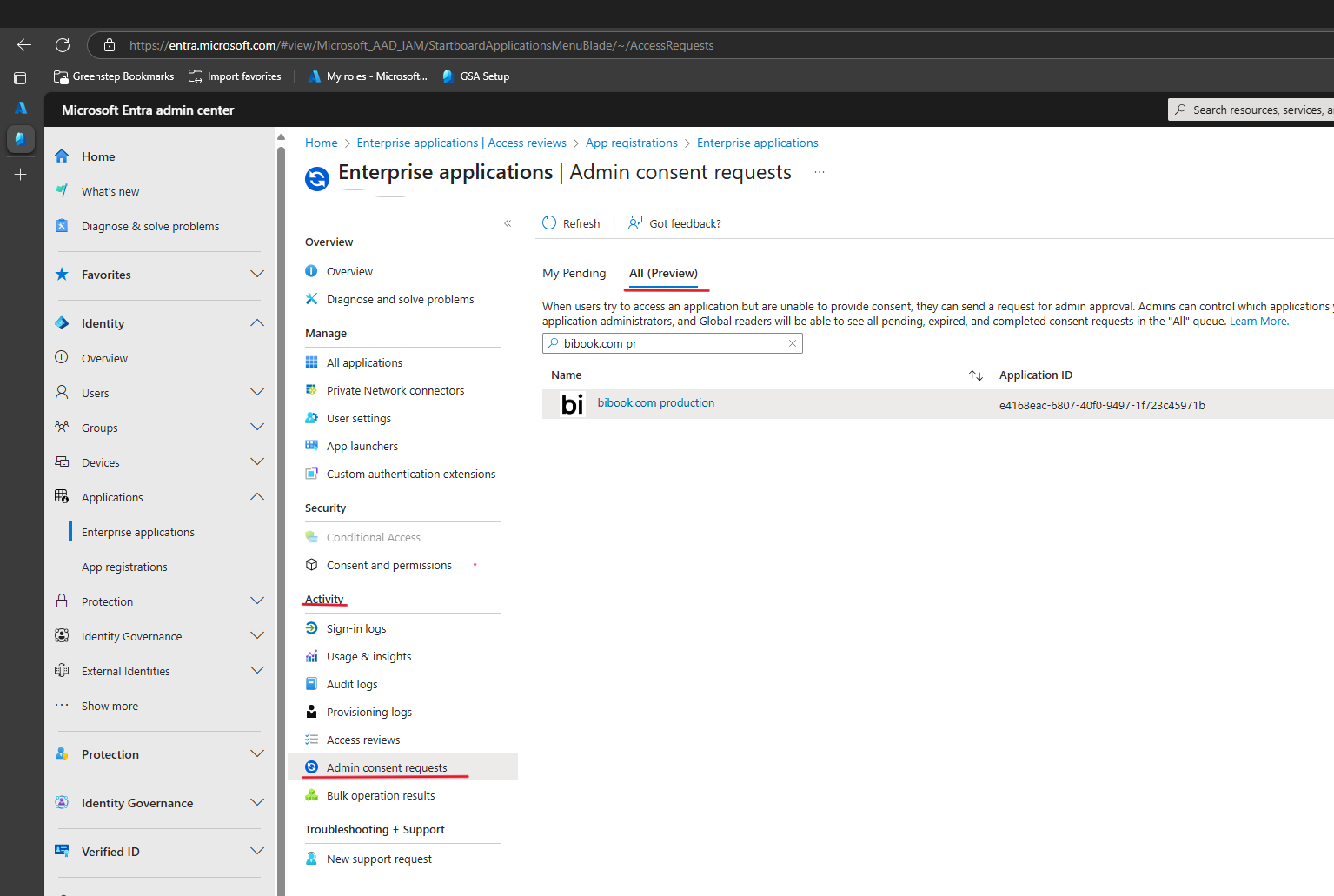The image size is (1334, 896).
Task: Clear the search filter with X
Action: point(793,343)
